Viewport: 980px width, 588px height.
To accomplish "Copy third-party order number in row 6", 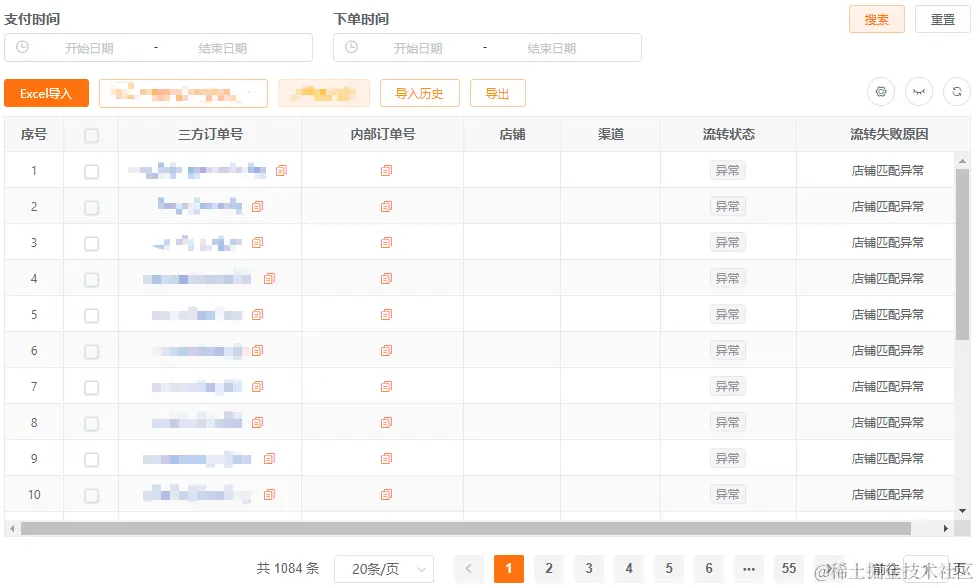I will point(258,351).
